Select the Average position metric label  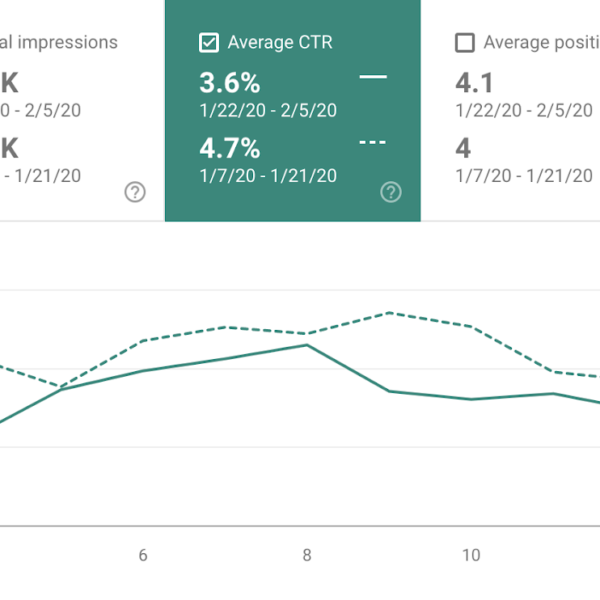[x=541, y=42]
